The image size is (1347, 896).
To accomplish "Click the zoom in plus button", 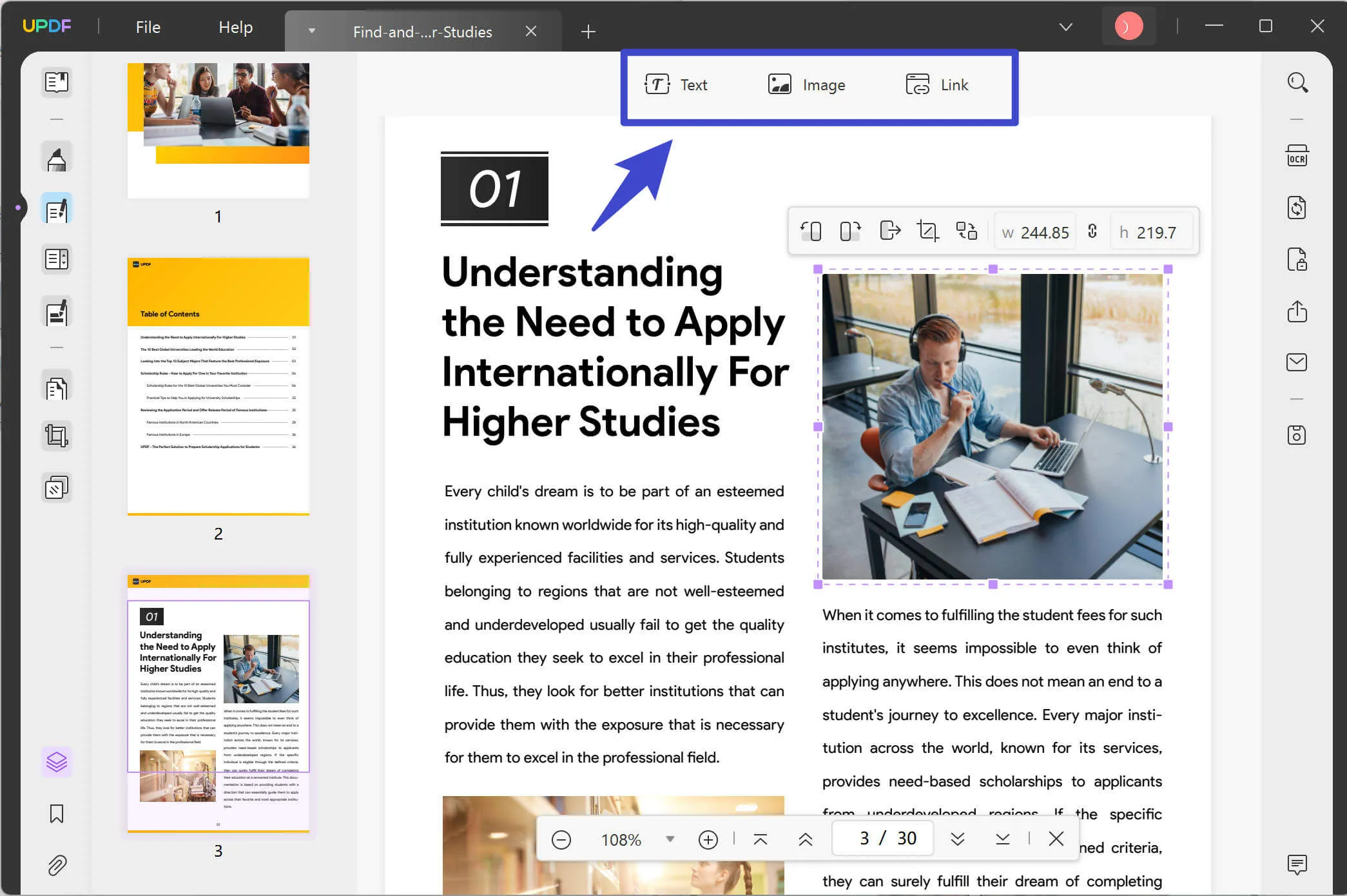I will 706,838.
